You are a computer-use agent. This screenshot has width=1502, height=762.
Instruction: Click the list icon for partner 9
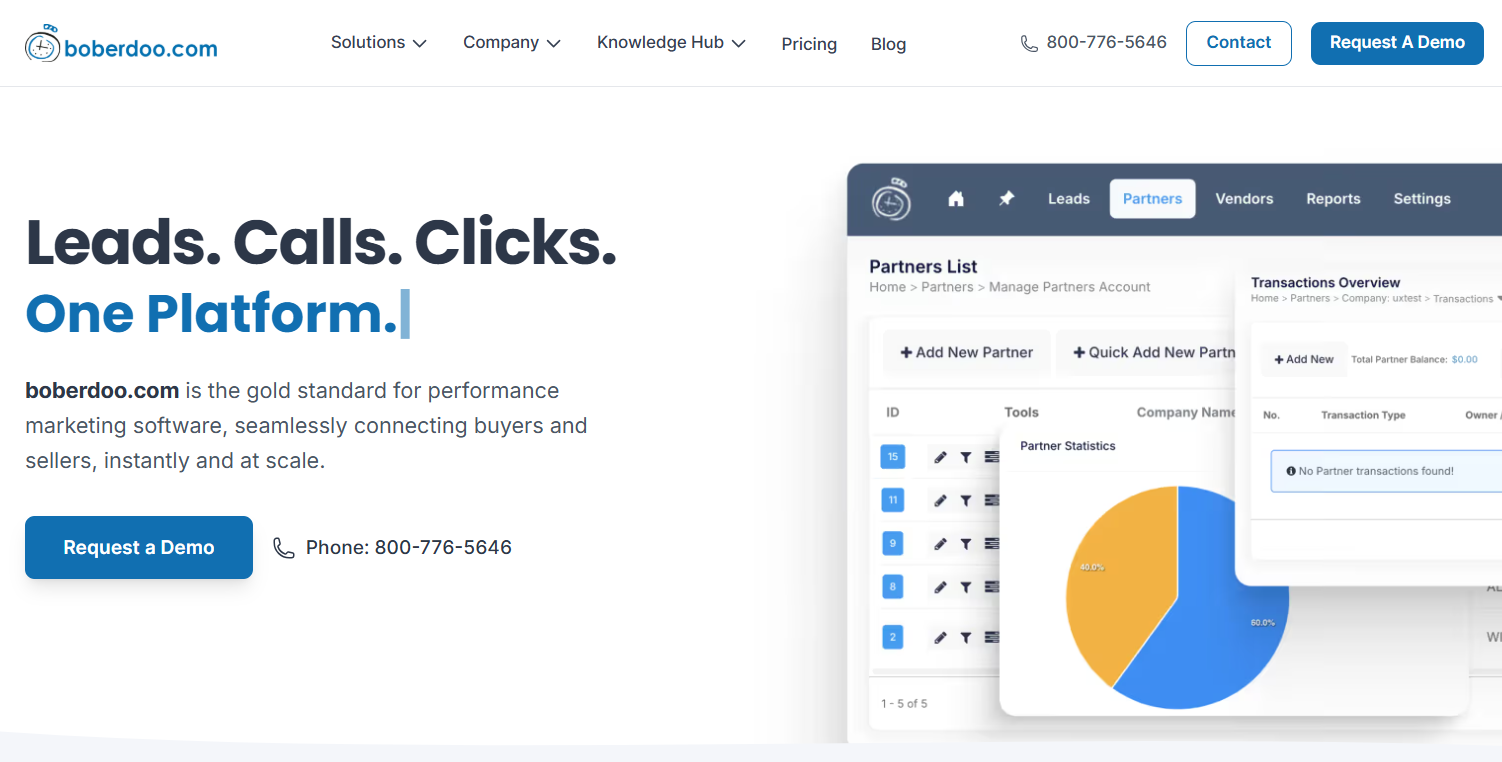pyautogui.click(x=992, y=544)
